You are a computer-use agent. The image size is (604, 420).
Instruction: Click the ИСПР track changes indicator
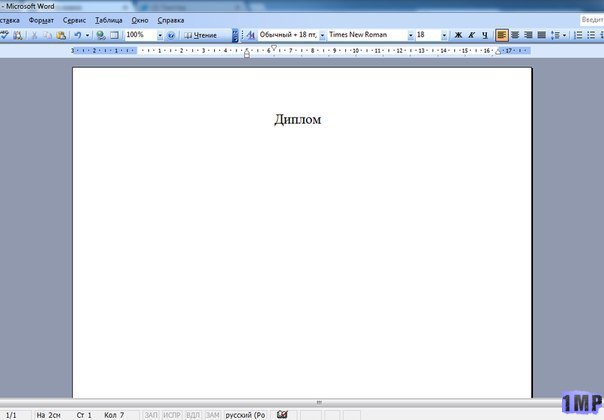click(x=171, y=414)
